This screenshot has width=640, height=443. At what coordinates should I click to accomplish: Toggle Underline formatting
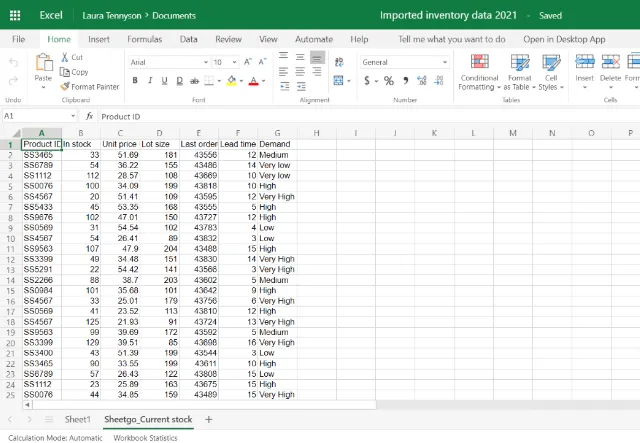[164, 80]
